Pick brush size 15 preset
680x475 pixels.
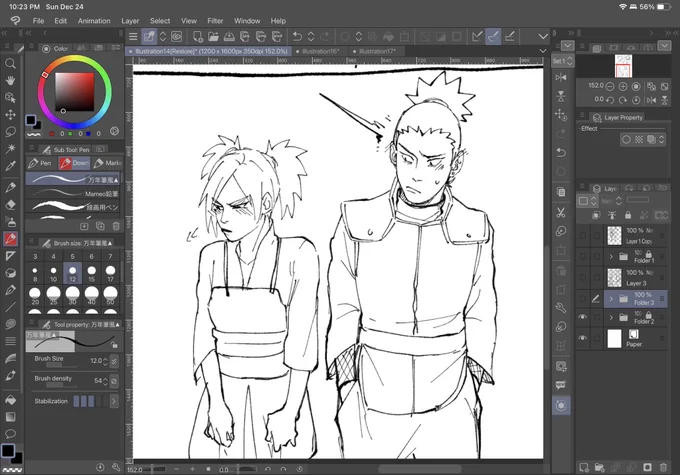click(x=92, y=274)
